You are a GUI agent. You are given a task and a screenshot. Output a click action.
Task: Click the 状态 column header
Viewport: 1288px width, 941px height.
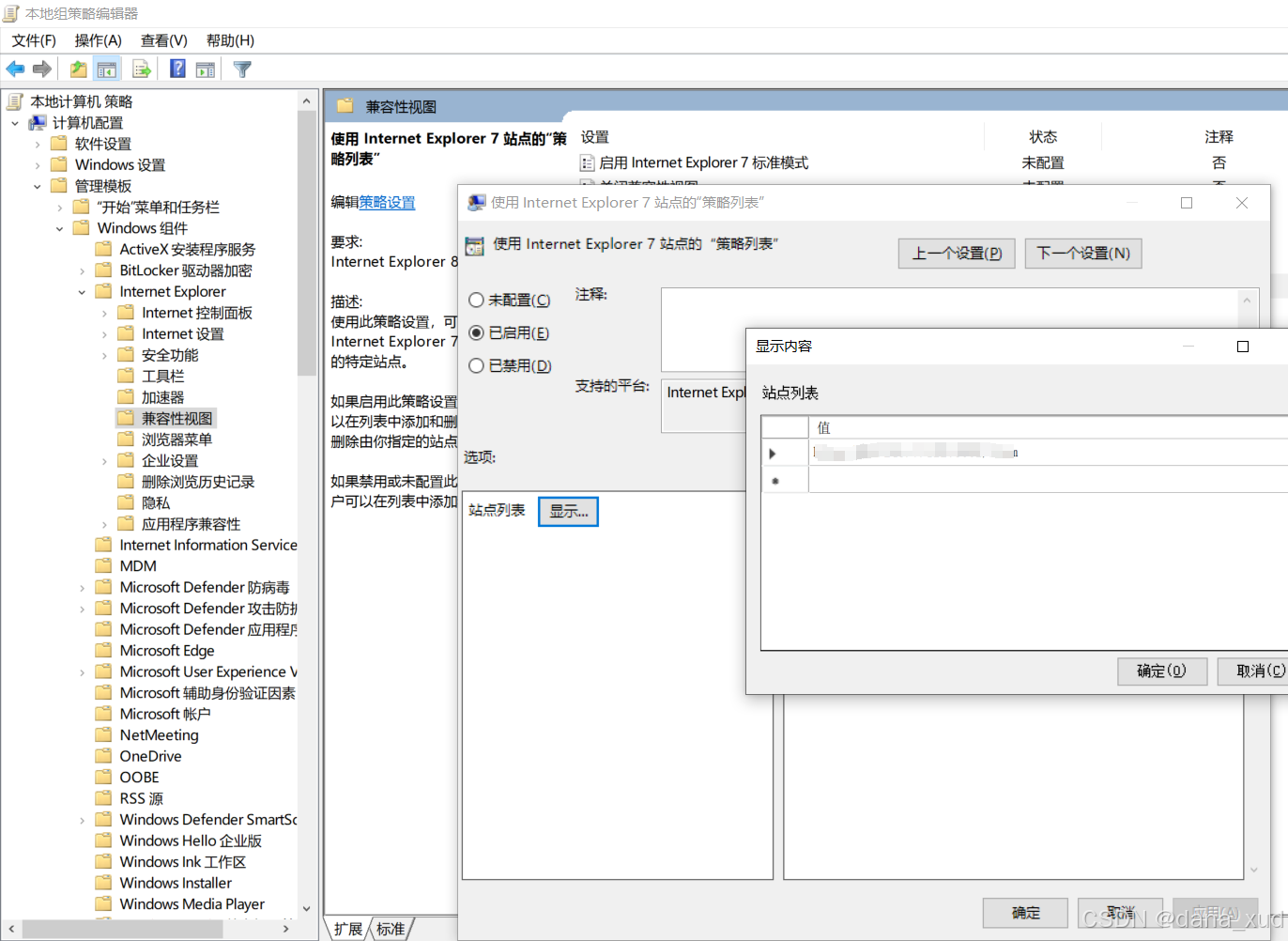[1043, 137]
